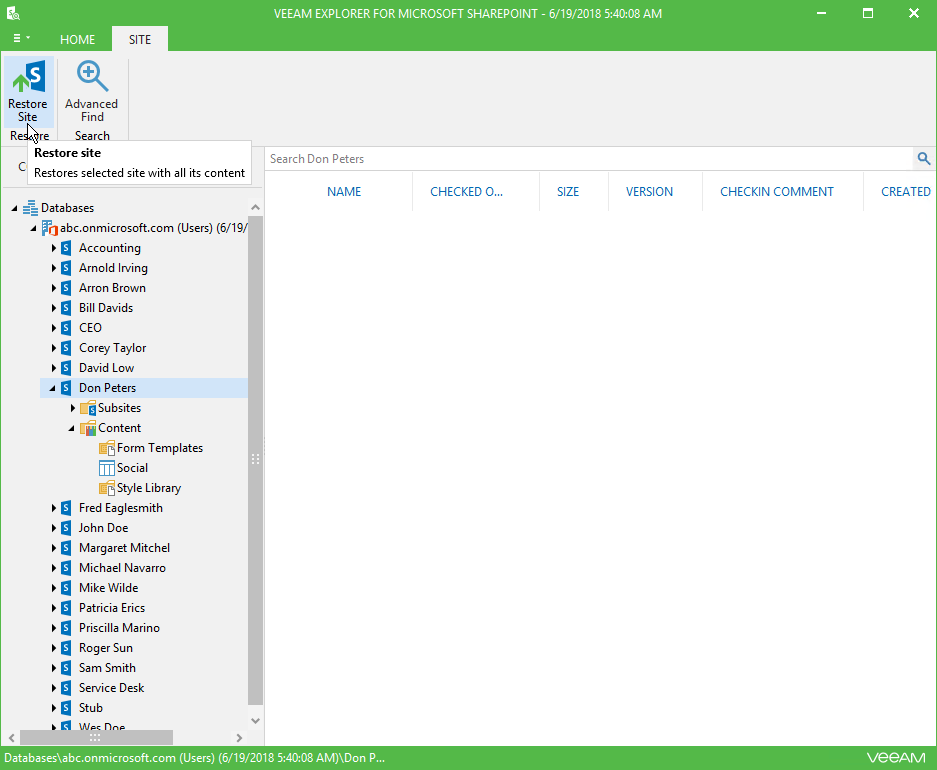The height and width of the screenshot is (770, 937).
Task: Sort by the NAME column header
Action: point(344,192)
